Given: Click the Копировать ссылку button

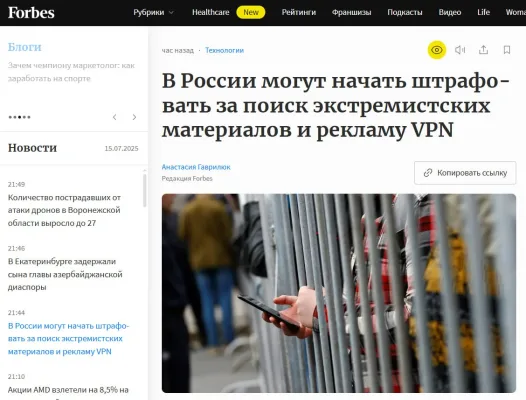Looking at the screenshot, I should 465,173.
